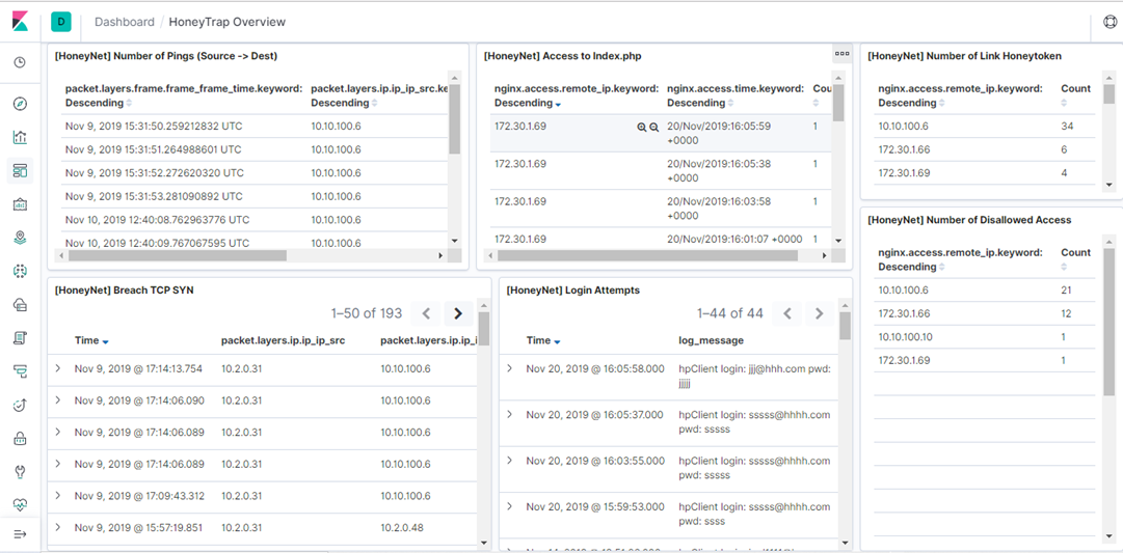
Task: Open Discover from the compass sidebar icon
Action: pos(20,104)
